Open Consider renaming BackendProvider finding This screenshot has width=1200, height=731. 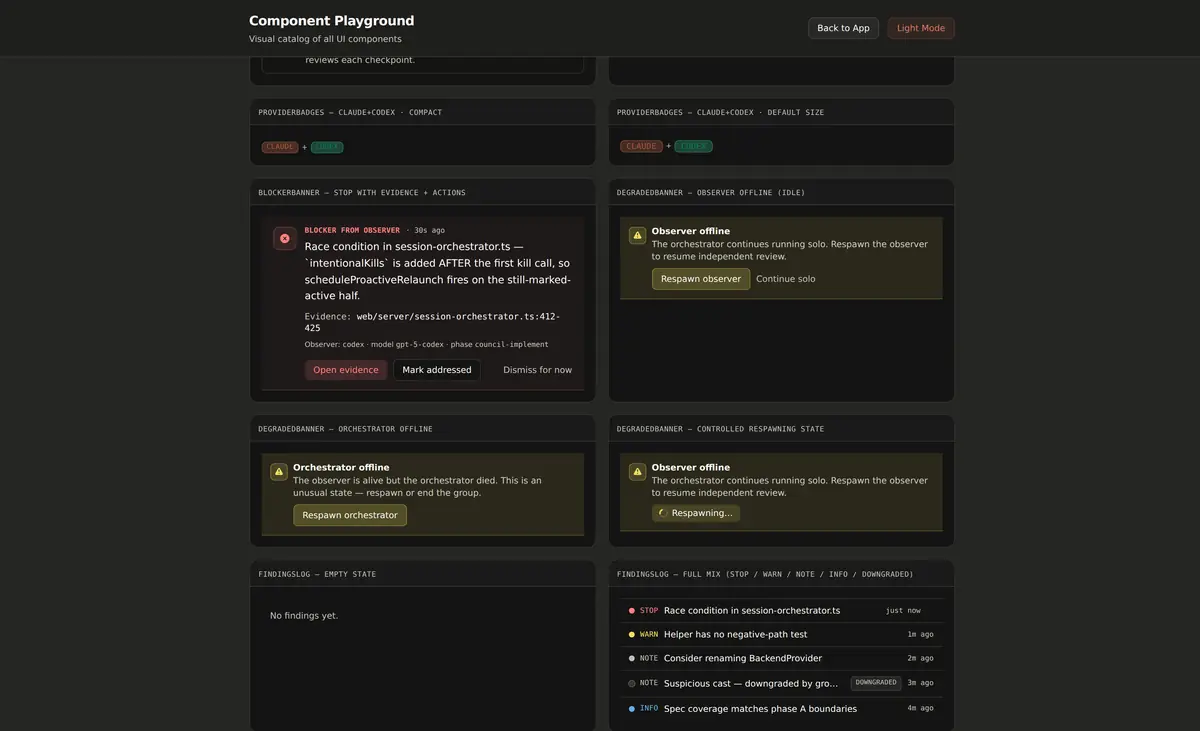pyautogui.click(x=781, y=659)
